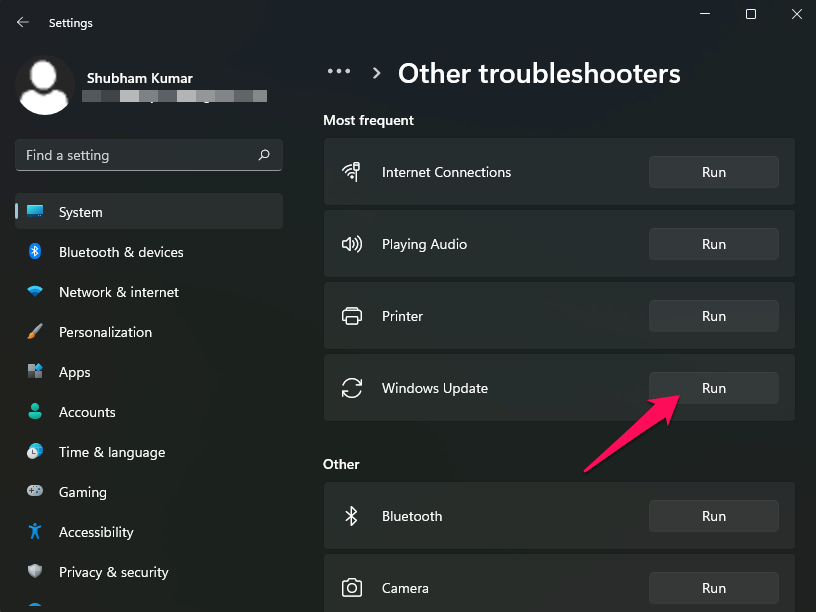Click the Accessibility figure icon
Image resolution: width=816 pixels, height=612 pixels.
coord(35,532)
